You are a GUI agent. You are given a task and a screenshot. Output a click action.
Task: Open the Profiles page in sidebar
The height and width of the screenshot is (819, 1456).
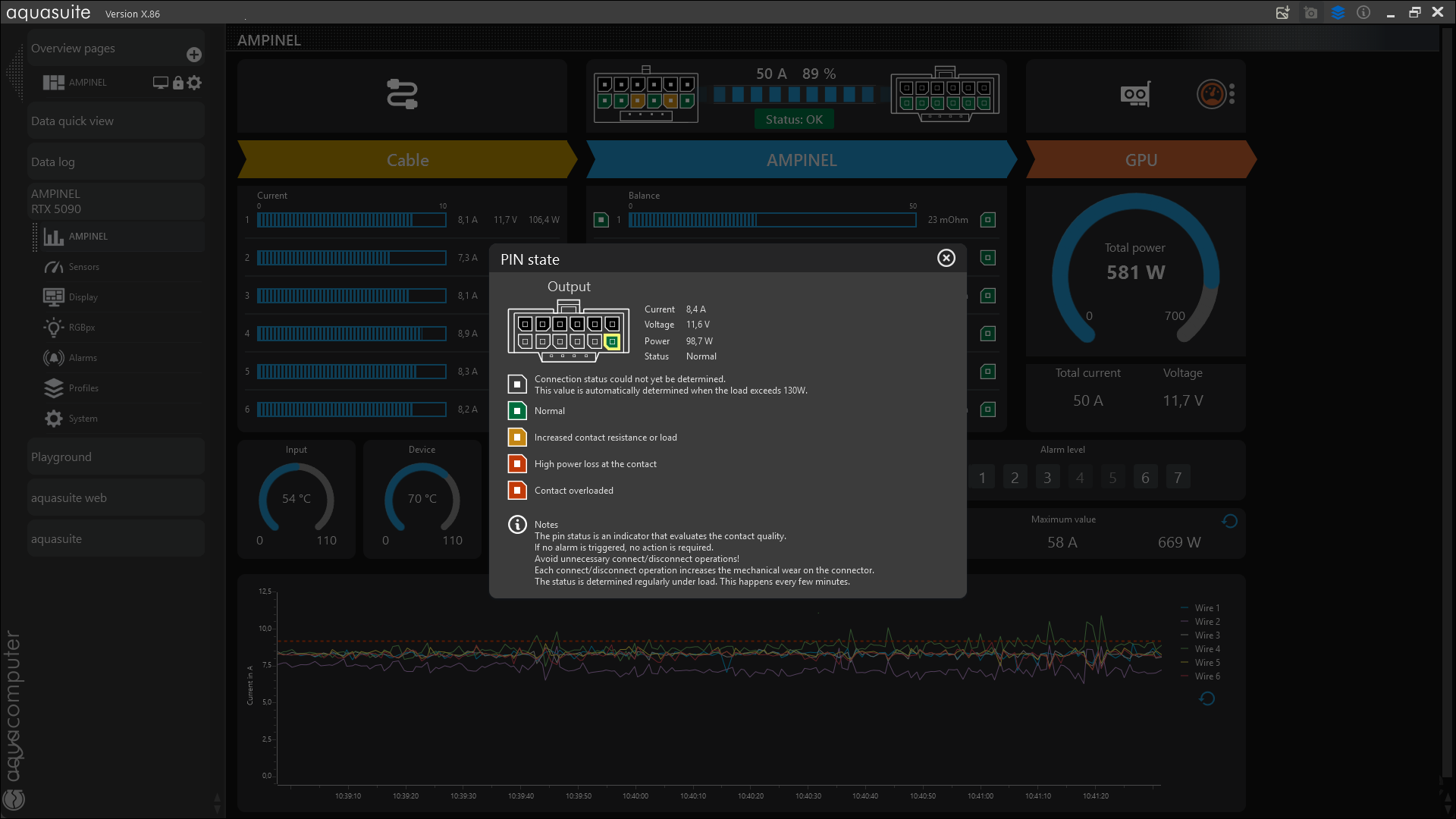click(x=83, y=388)
